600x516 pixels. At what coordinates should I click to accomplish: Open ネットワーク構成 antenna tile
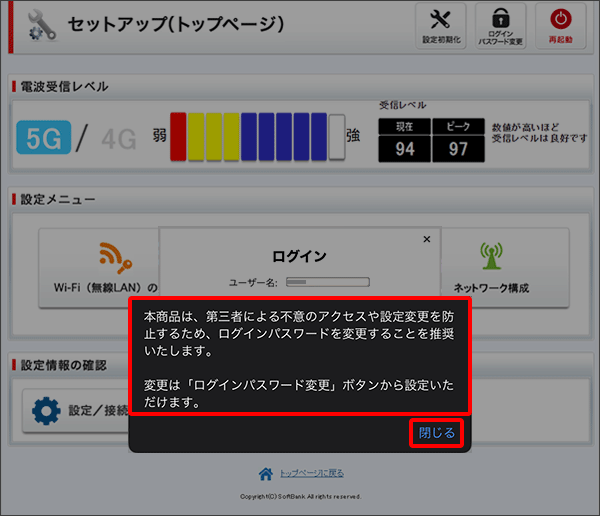click(504, 268)
